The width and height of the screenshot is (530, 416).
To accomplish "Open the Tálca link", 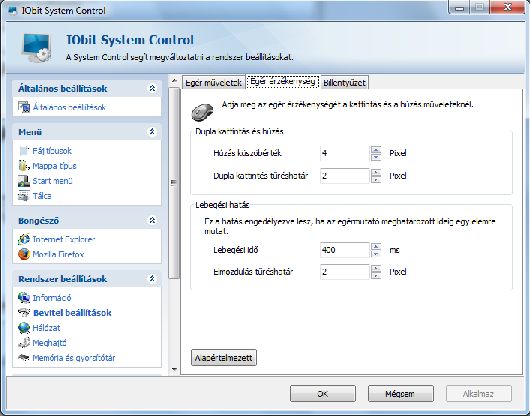I will (x=42, y=196).
